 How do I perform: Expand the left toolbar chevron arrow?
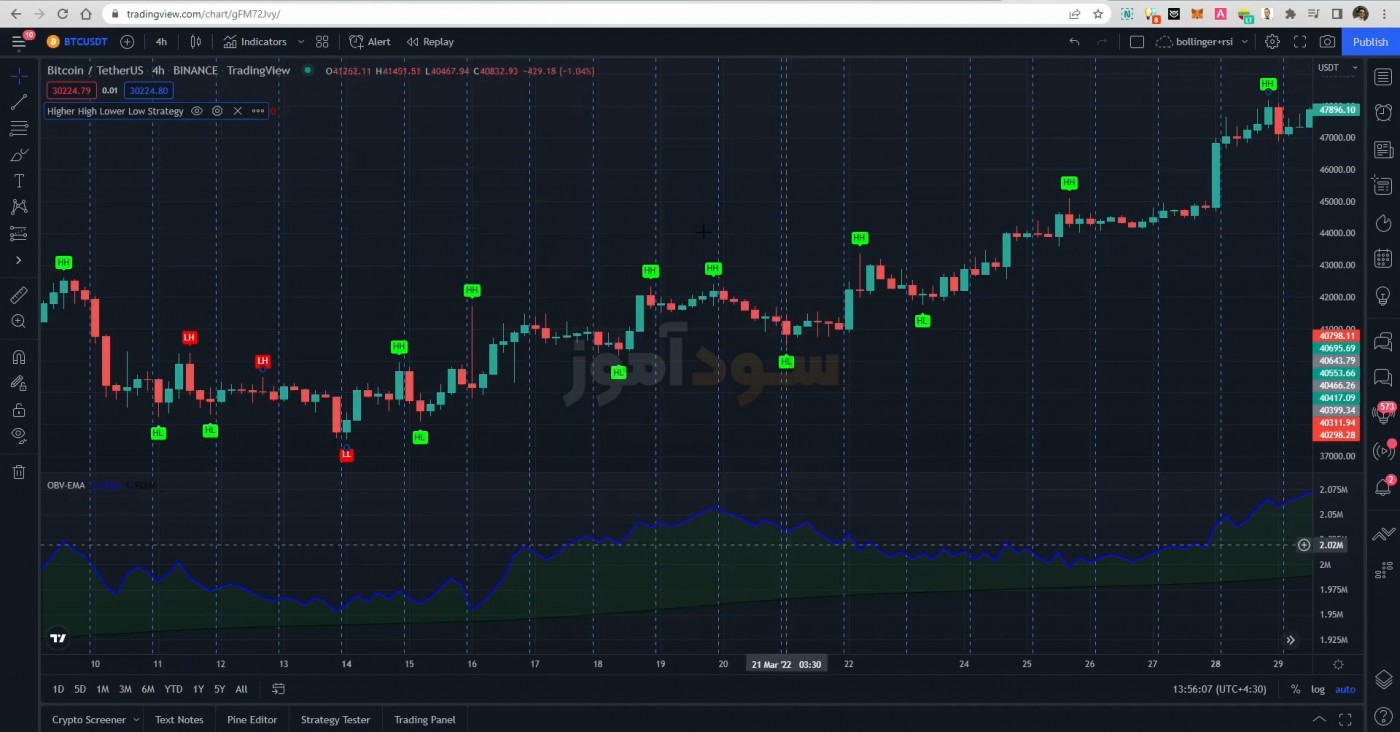coord(19,260)
